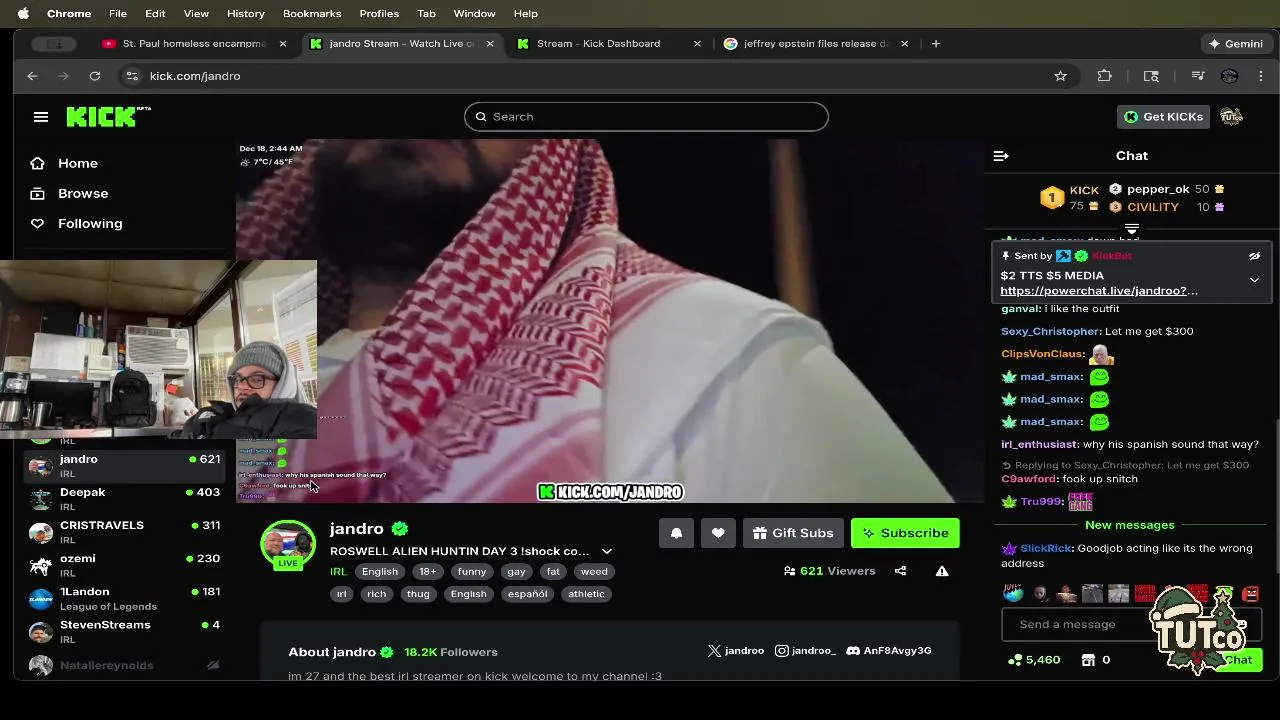Share the stream via share icon
Viewport: 1280px width, 720px height.
900,571
